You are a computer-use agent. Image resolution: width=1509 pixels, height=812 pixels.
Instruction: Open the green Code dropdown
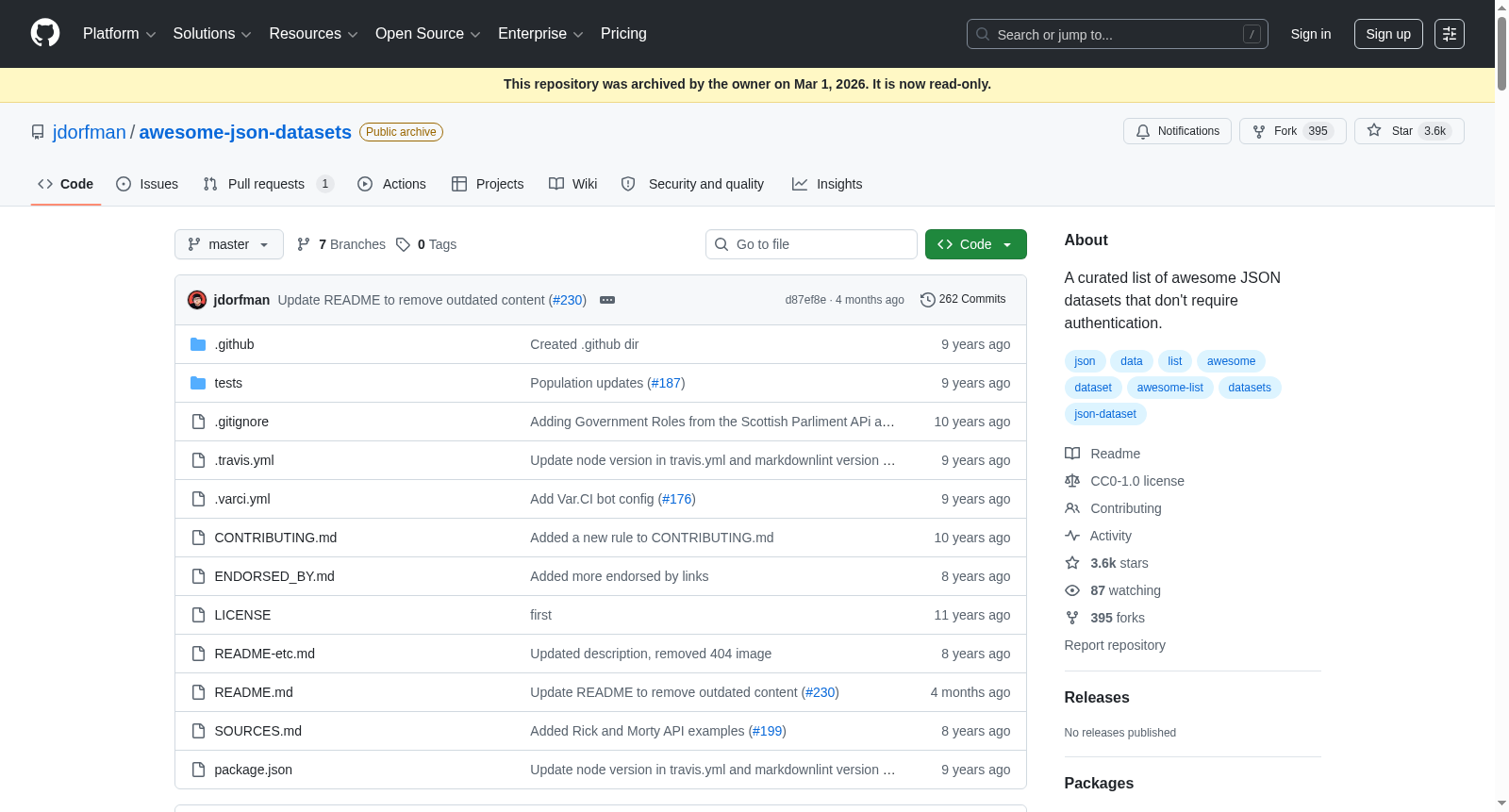[x=976, y=244]
